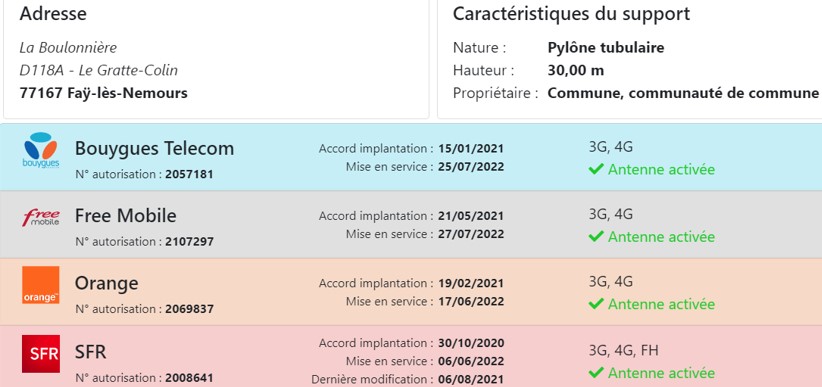Viewport: 822px width, 387px height.
Task: Click authorization number 2008641
Action: [189, 378]
